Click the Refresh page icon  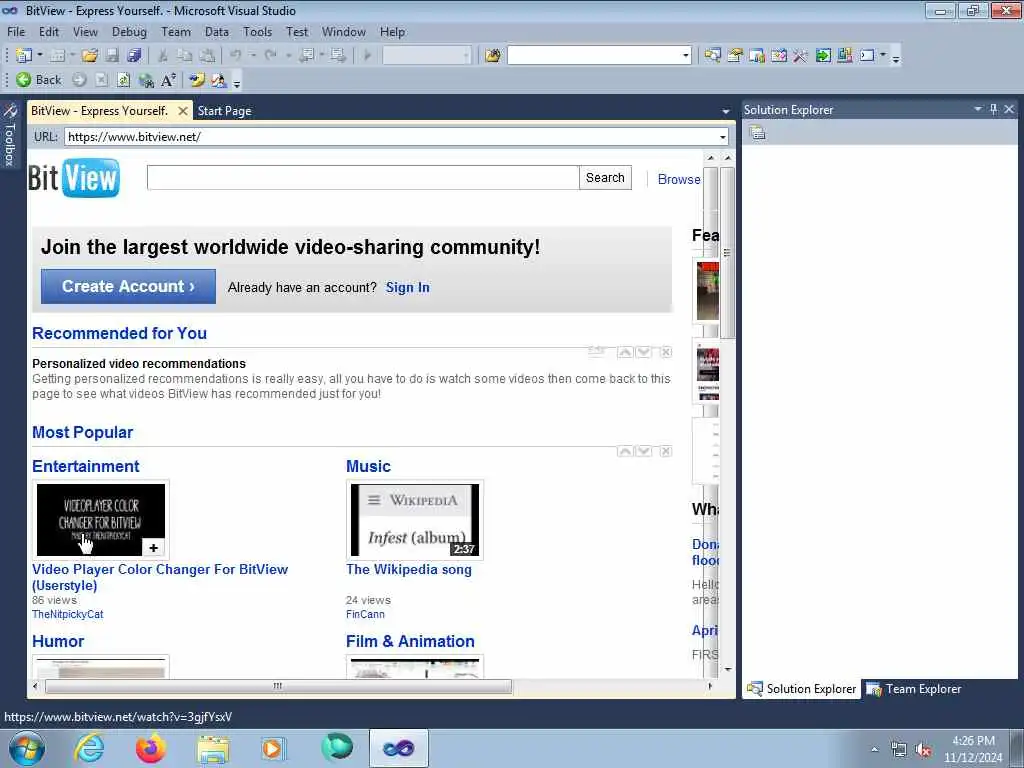123,80
